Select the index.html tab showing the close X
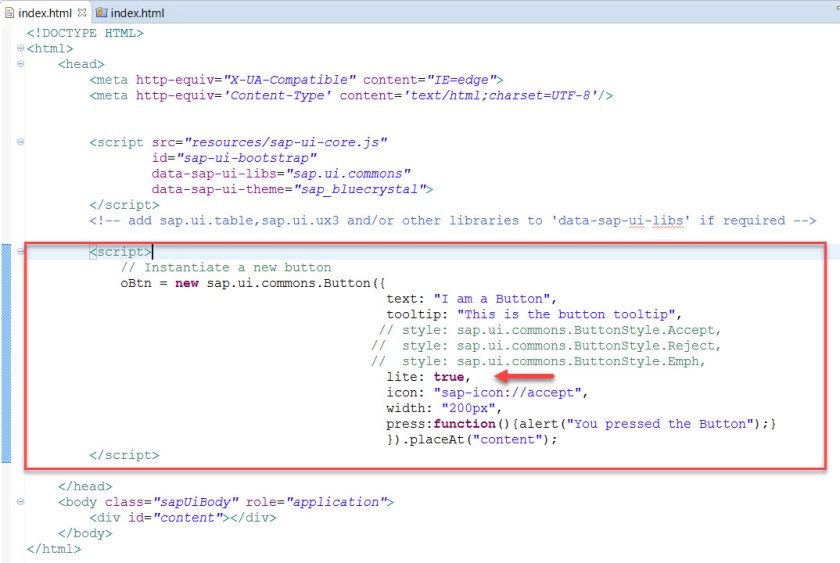840x563 pixels. [x=45, y=12]
